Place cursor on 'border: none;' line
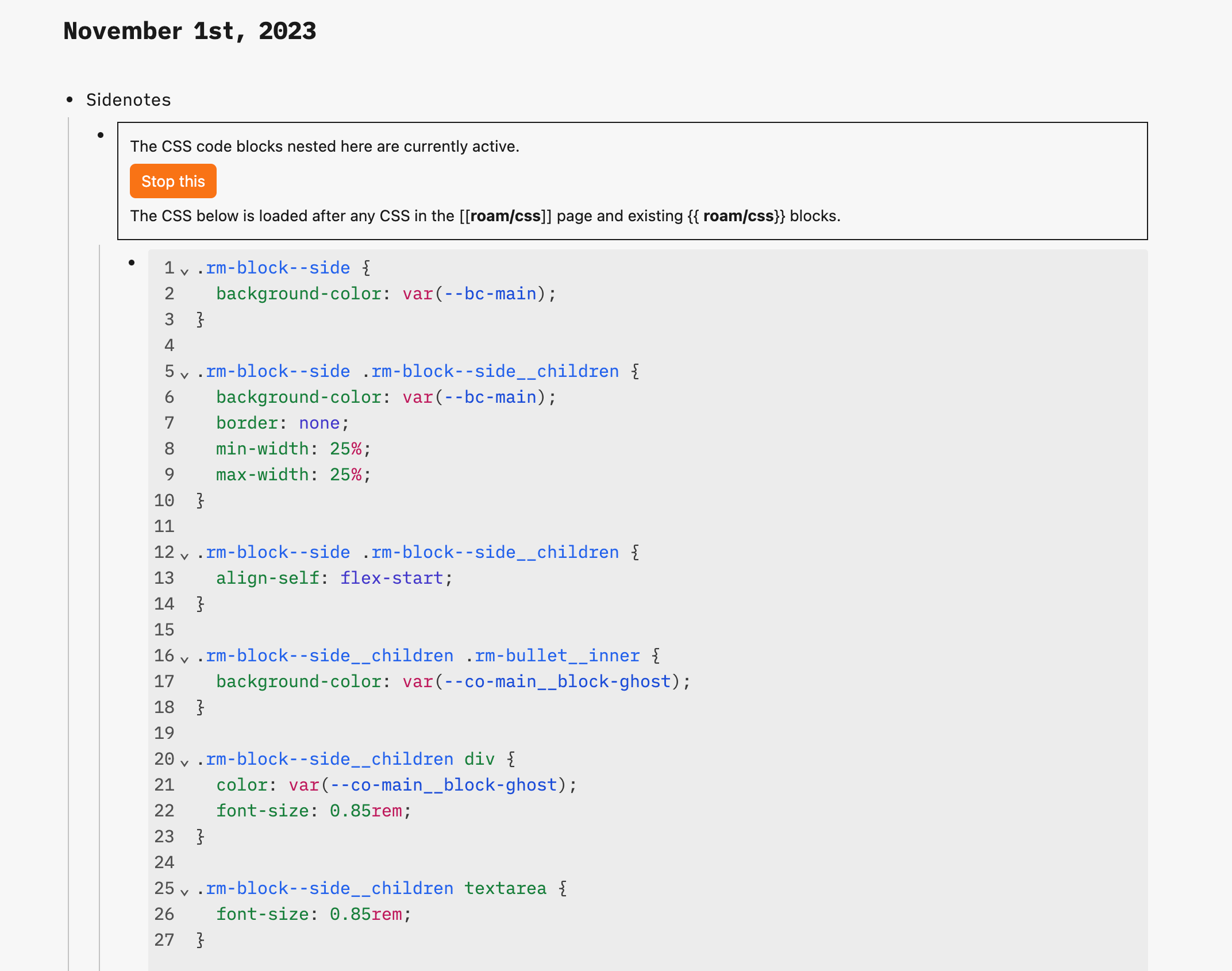Screen dimensions: 1232x971 pyautogui.click(x=282, y=423)
